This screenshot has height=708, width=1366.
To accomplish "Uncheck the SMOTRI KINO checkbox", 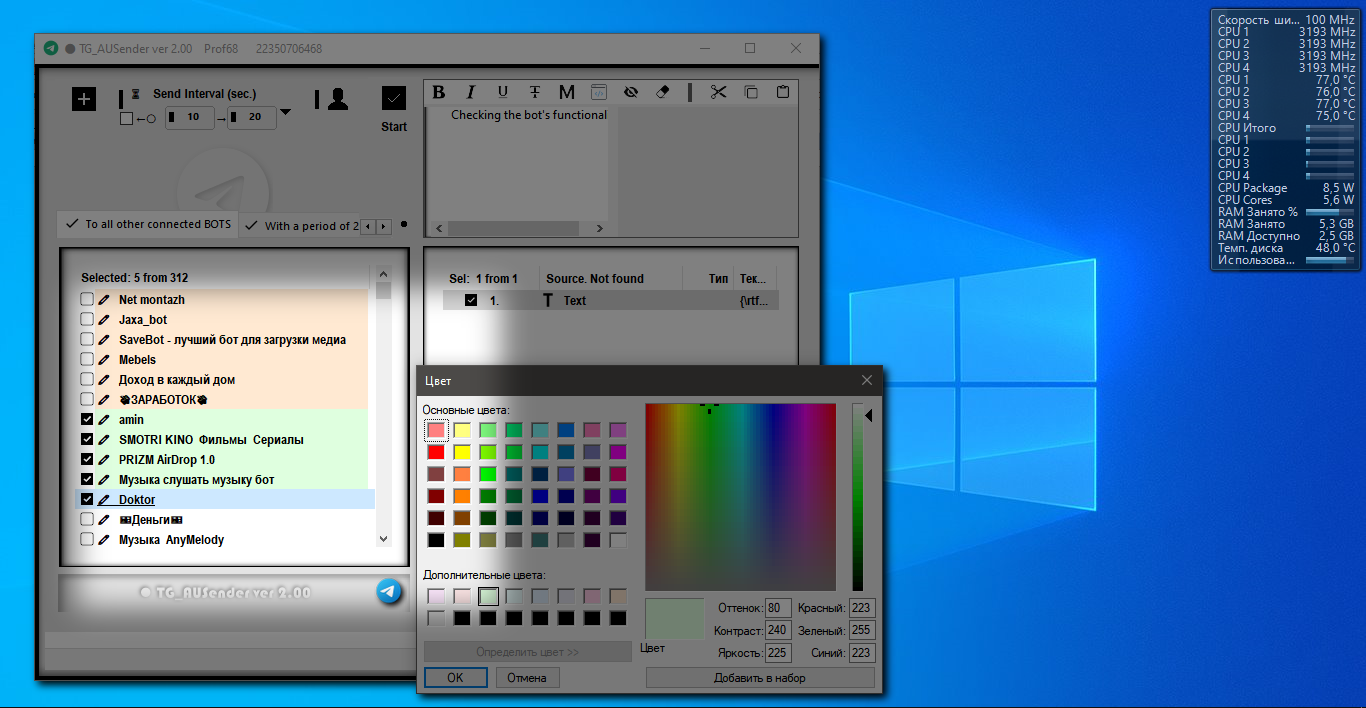I will point(87,440).
